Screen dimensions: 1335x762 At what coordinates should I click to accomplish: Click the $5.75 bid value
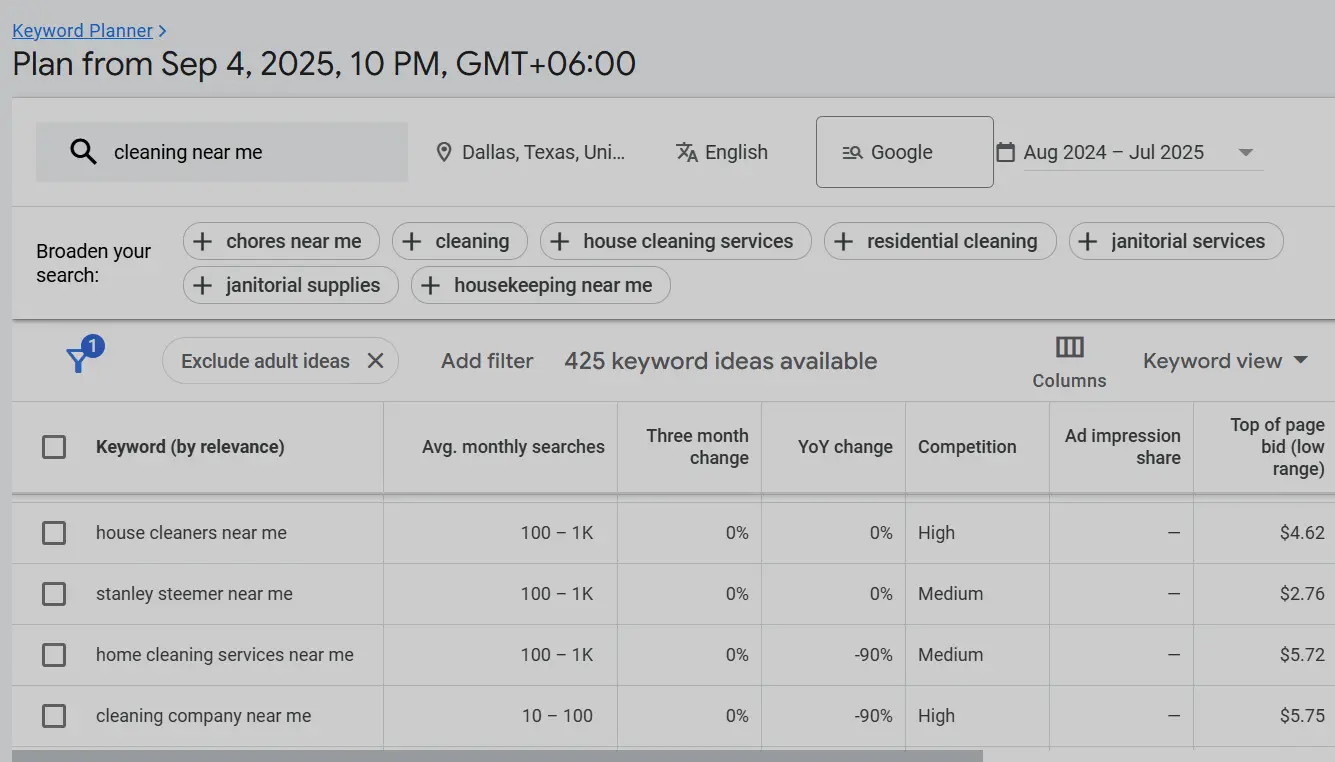pyautogui.click(x=1302, y=716)
